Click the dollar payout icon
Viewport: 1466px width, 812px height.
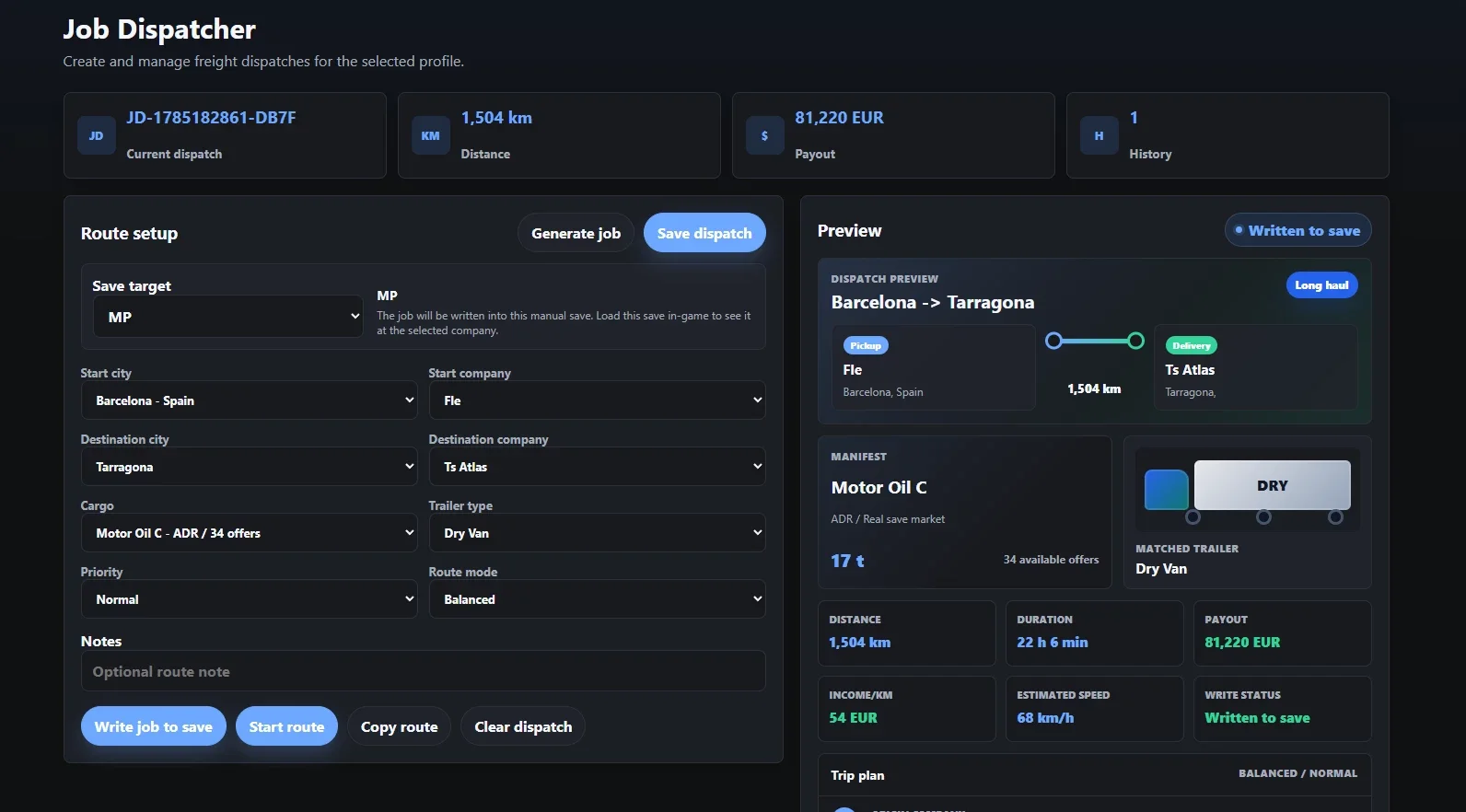764,135
